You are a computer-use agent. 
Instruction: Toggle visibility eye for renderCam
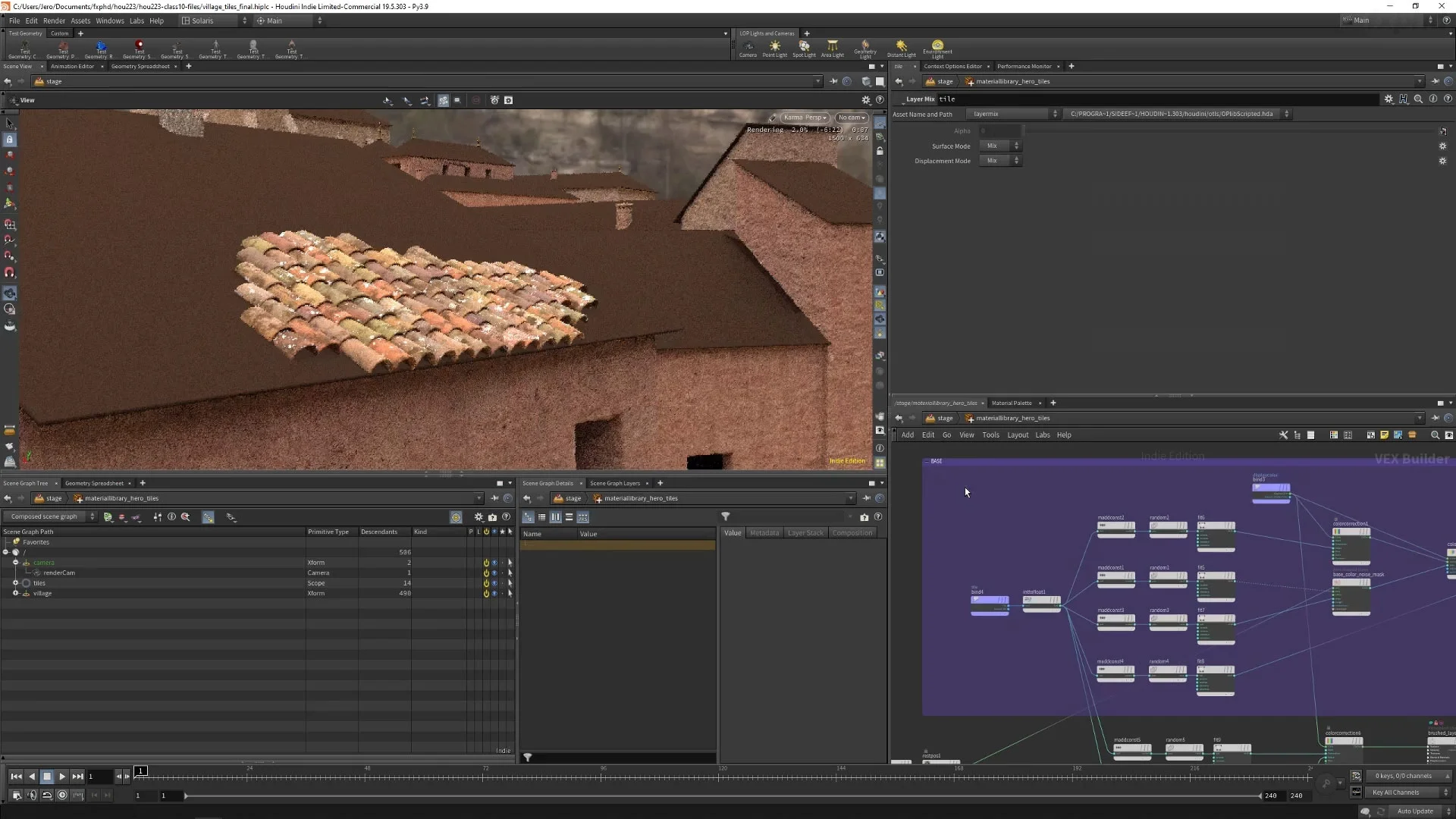(x=494, y=573)
